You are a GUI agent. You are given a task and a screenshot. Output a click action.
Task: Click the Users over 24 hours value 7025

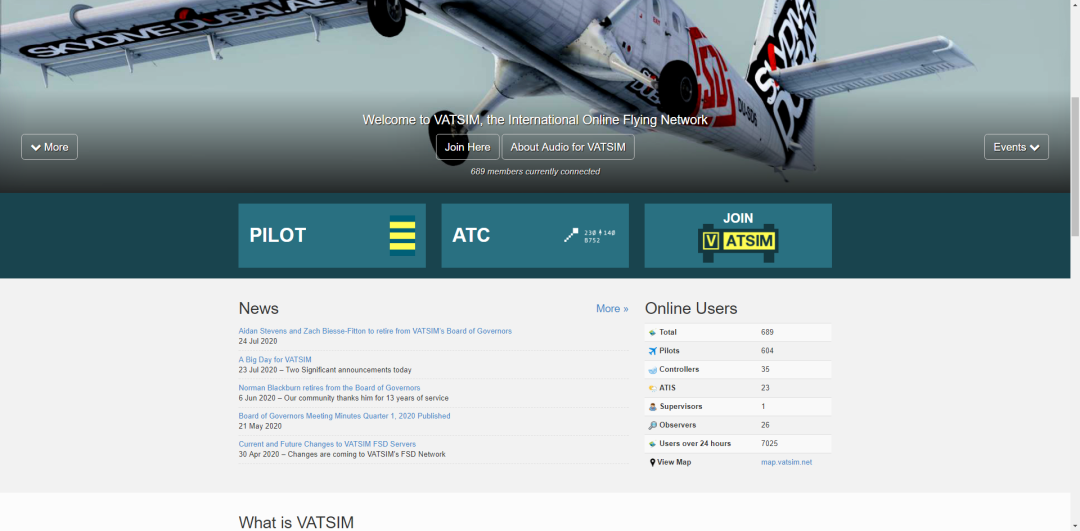tap(769, 444)
